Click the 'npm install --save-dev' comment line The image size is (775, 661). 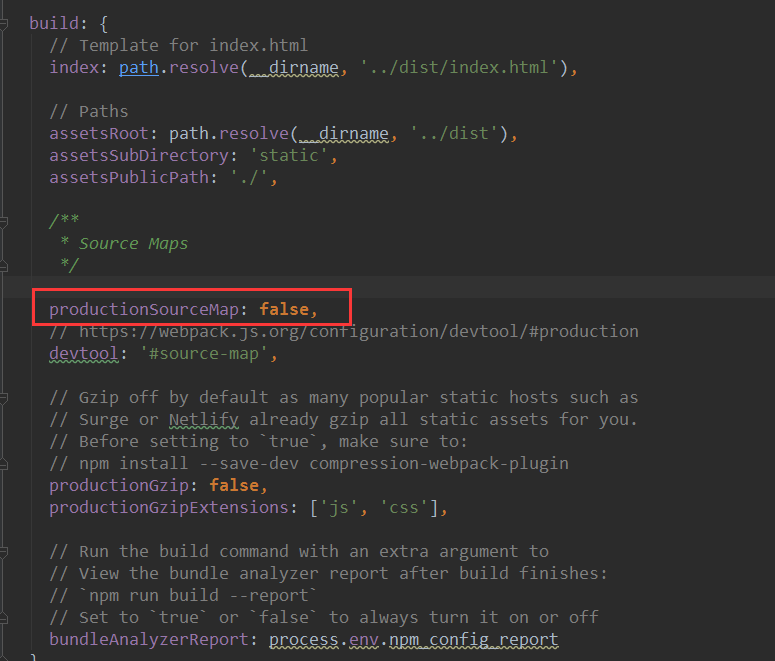click(309, 464)
